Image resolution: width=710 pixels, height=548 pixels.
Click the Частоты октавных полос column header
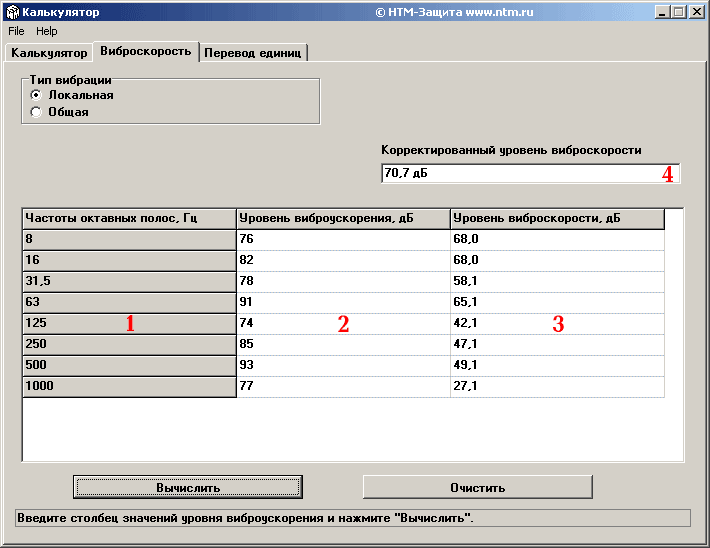pyautogui.click(x=130, y=219)
